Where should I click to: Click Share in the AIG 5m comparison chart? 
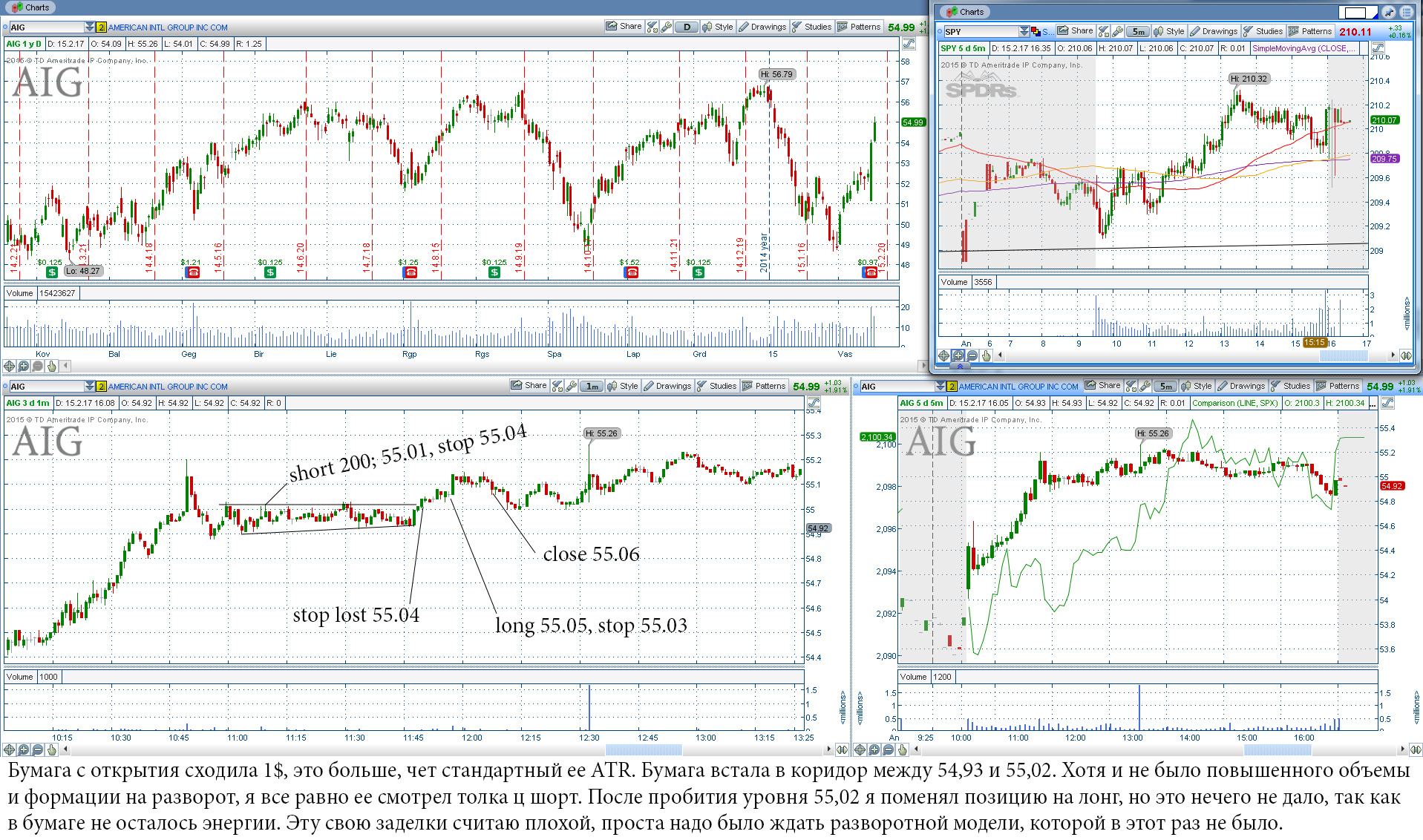(x=1102, y=386)
